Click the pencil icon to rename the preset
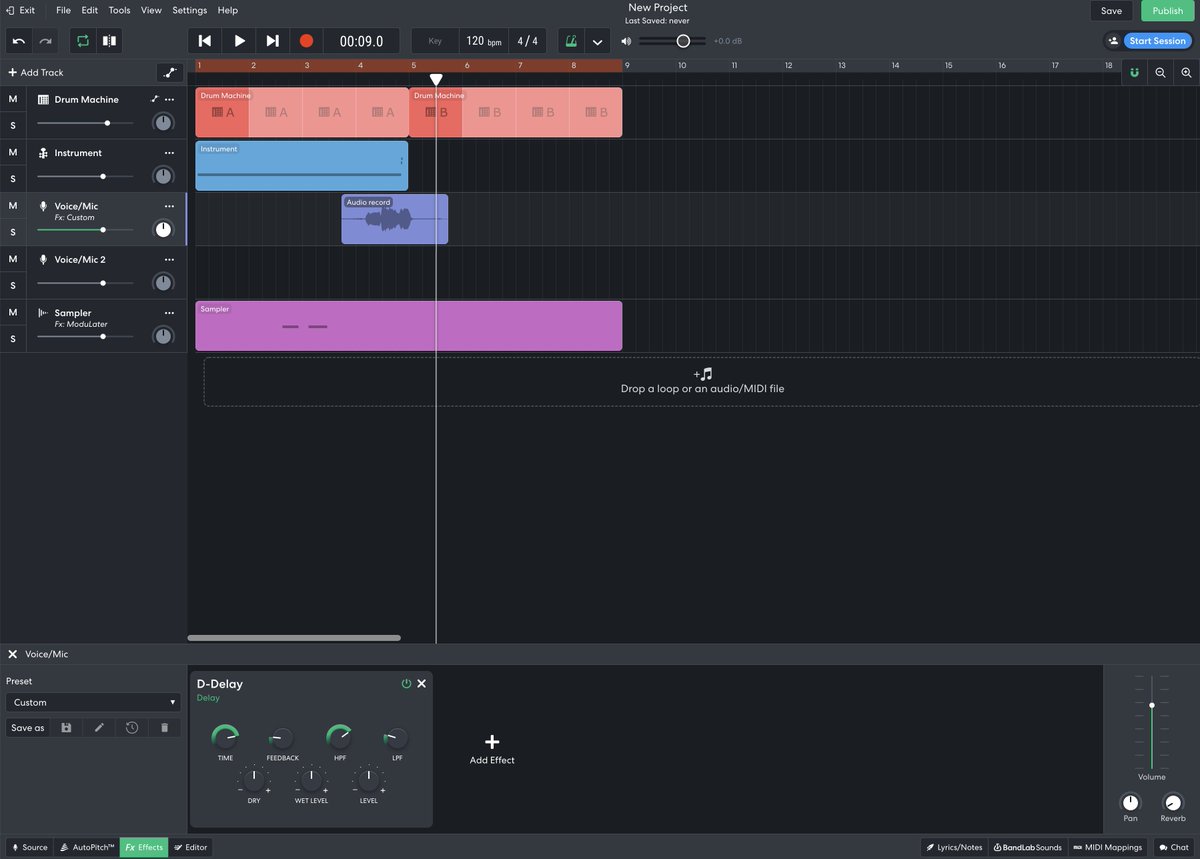This screenshot has height=859, width=1200. pos(98,727)
